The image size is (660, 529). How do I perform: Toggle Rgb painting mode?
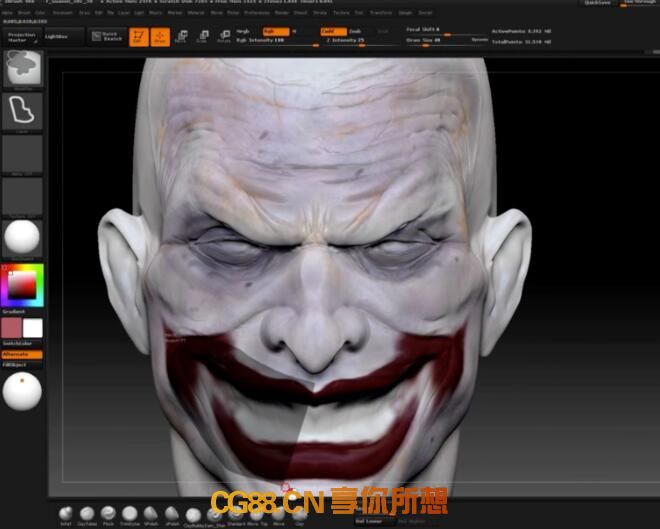276,32
